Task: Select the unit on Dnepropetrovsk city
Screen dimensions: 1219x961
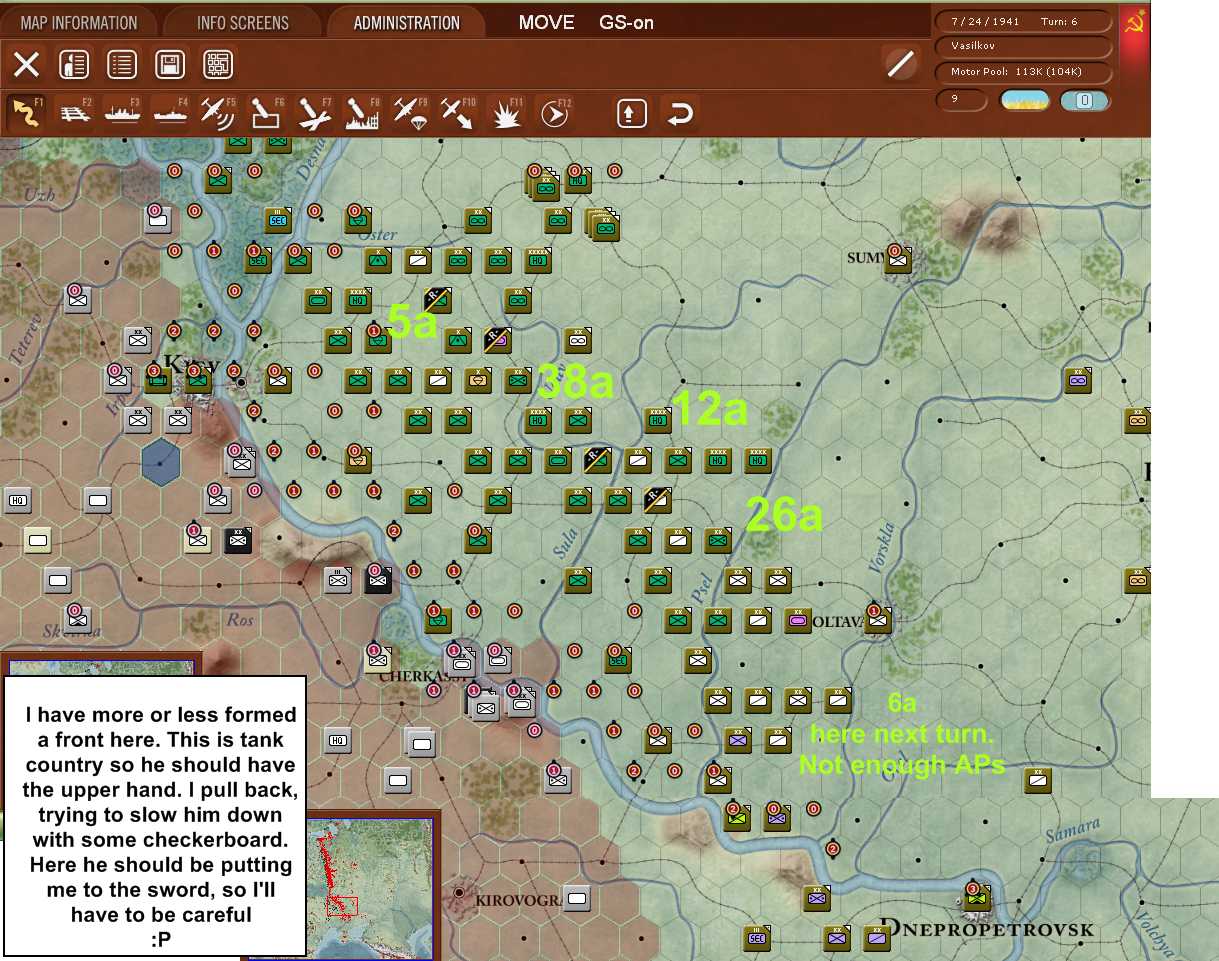Action: click(978, 900)
